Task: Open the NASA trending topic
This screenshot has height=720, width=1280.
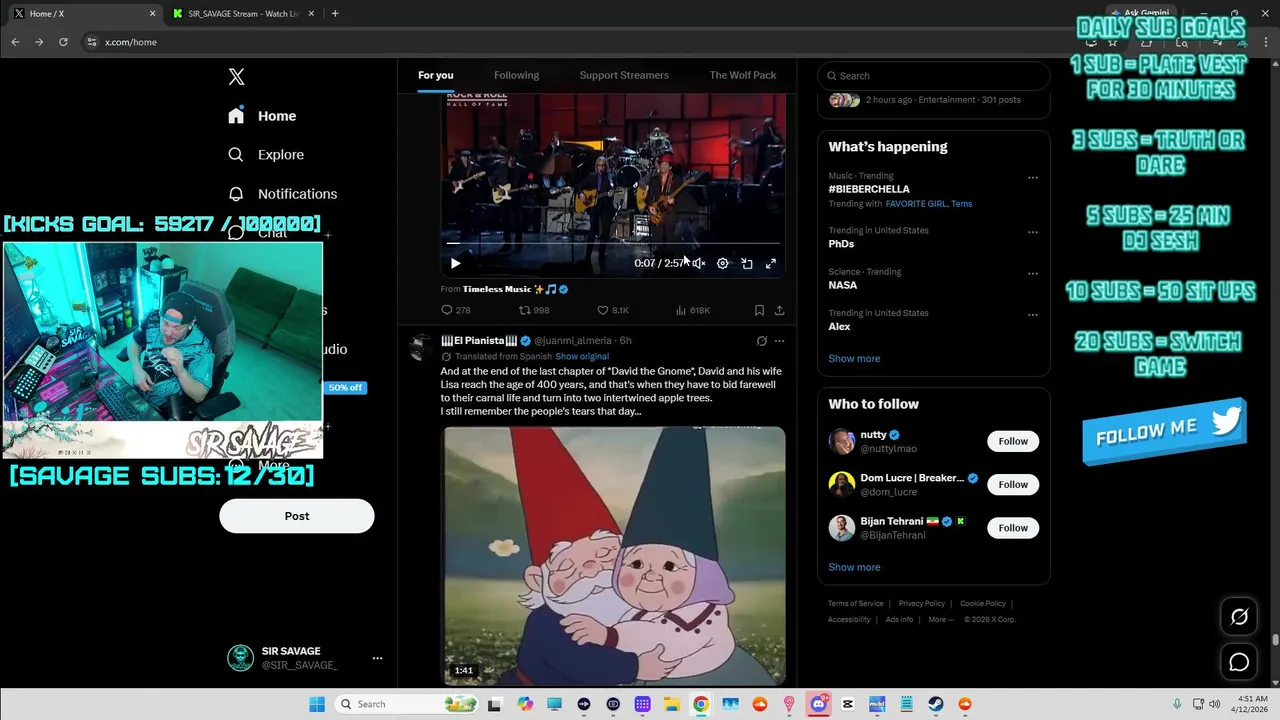Action: click(x=843, y=285)
